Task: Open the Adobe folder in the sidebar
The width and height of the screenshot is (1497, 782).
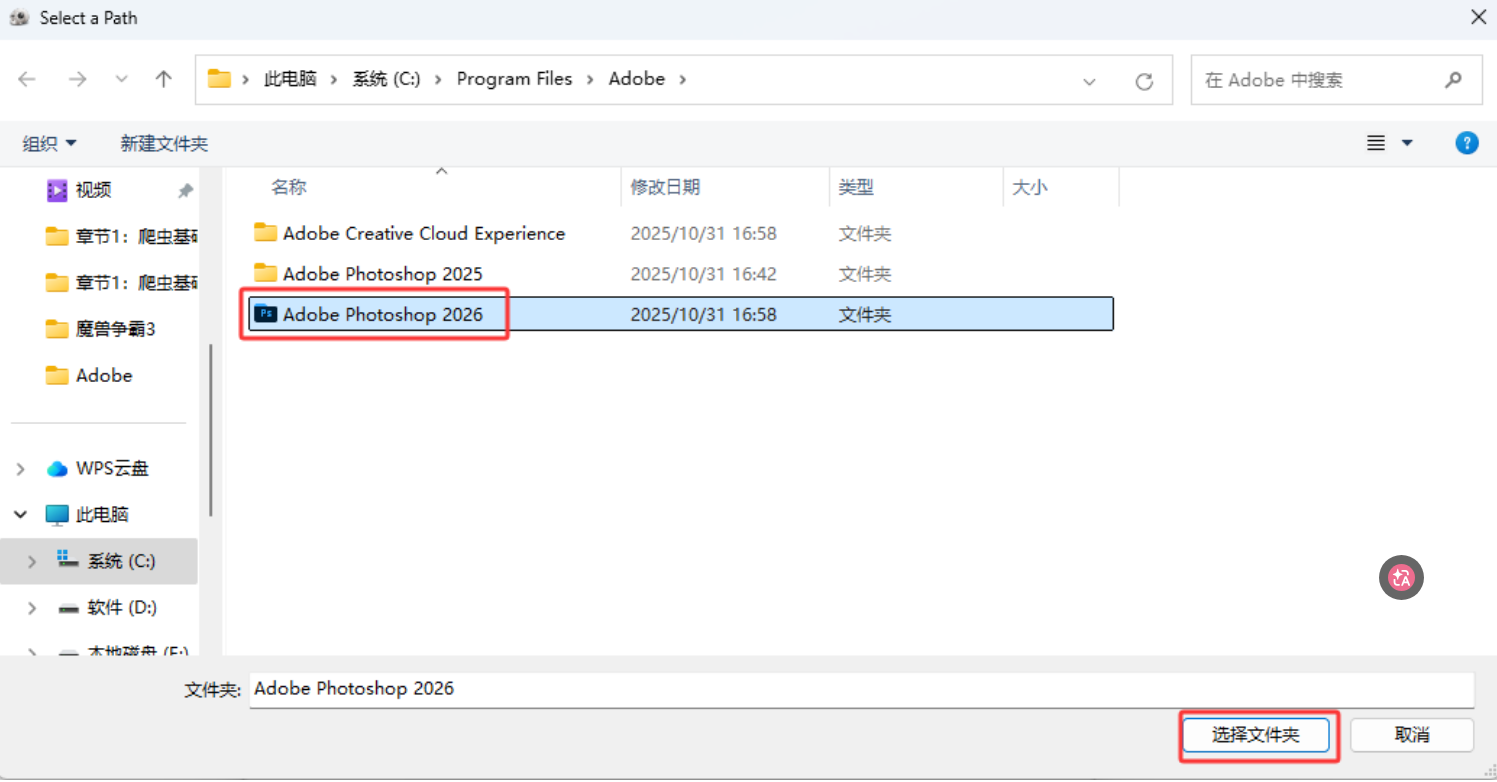Action: click(89, 375)
